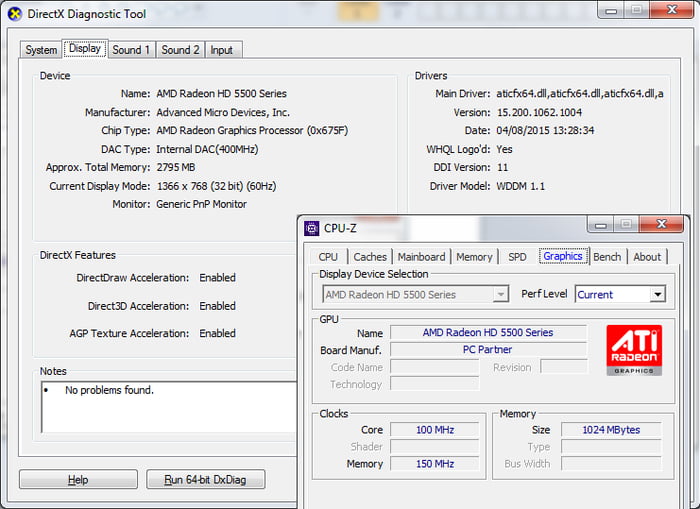This screenshot has height=509, width=700.
Task: Select the Graphics tab in CPU-Z
Action: tap(563, 256)
